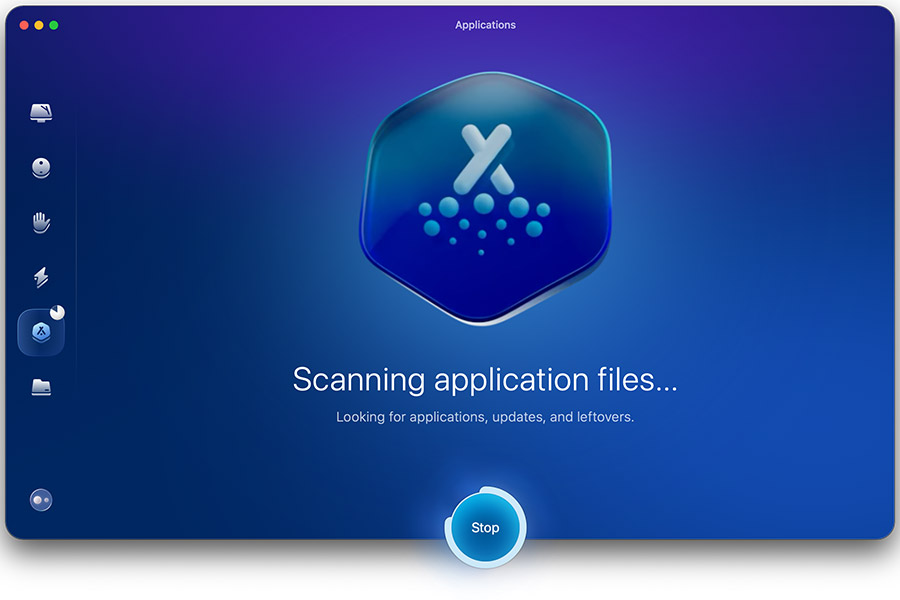Minimize window with yellow button
The width and height of the screenshot is (900, 600).
pos(39,25)
